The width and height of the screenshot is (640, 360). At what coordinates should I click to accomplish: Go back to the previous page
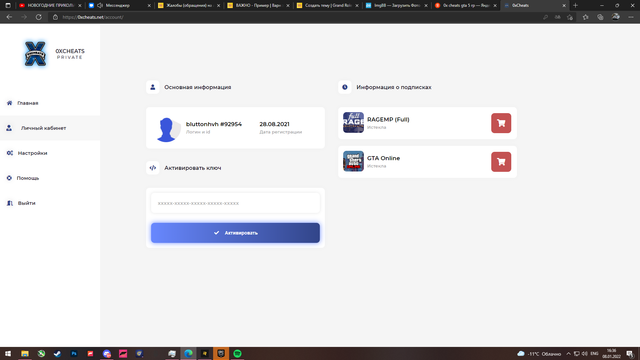coord(9,17)
